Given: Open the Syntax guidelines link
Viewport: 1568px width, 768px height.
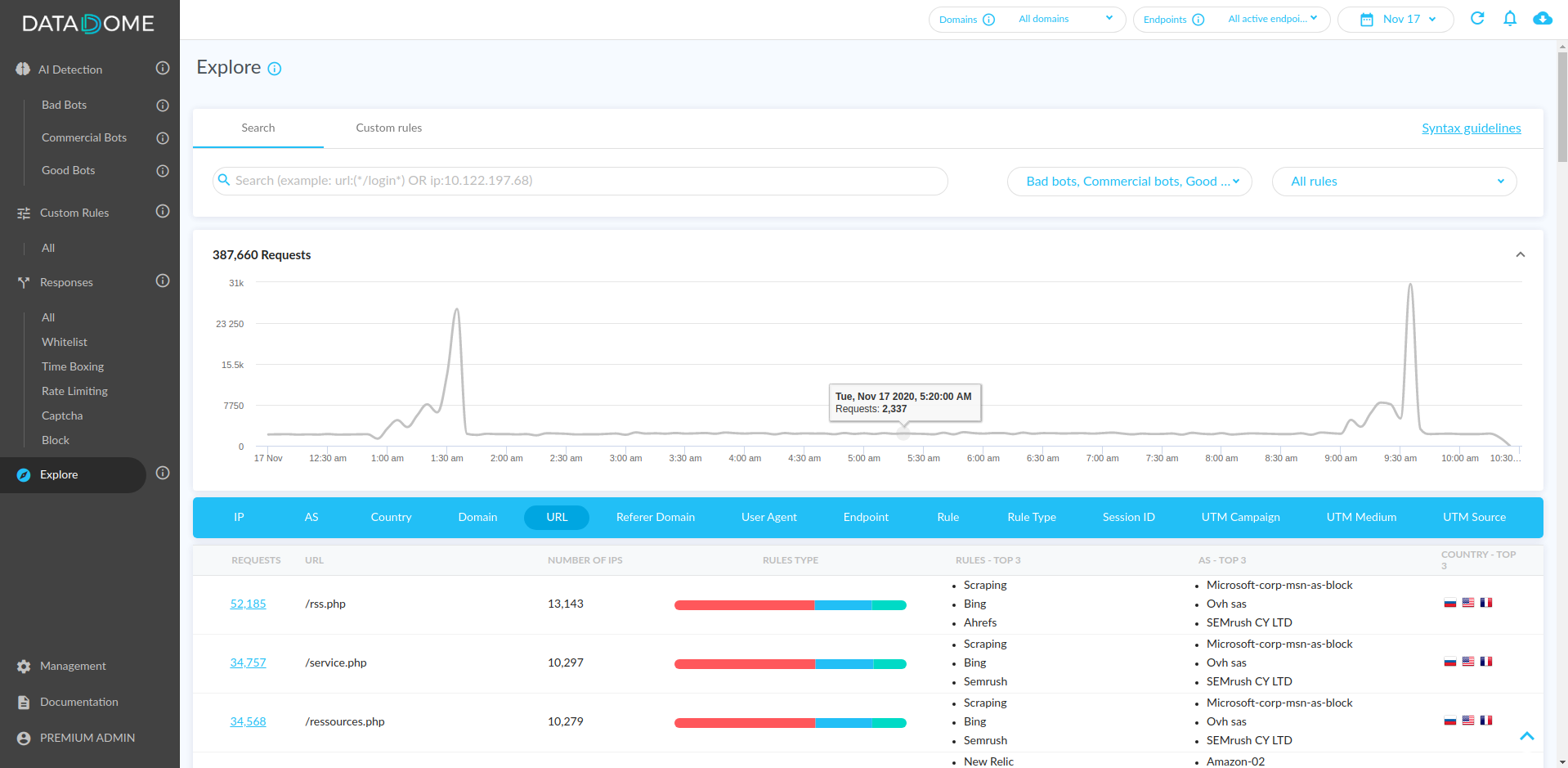Looking at the screenshot, I should (x=1472, y=128).
